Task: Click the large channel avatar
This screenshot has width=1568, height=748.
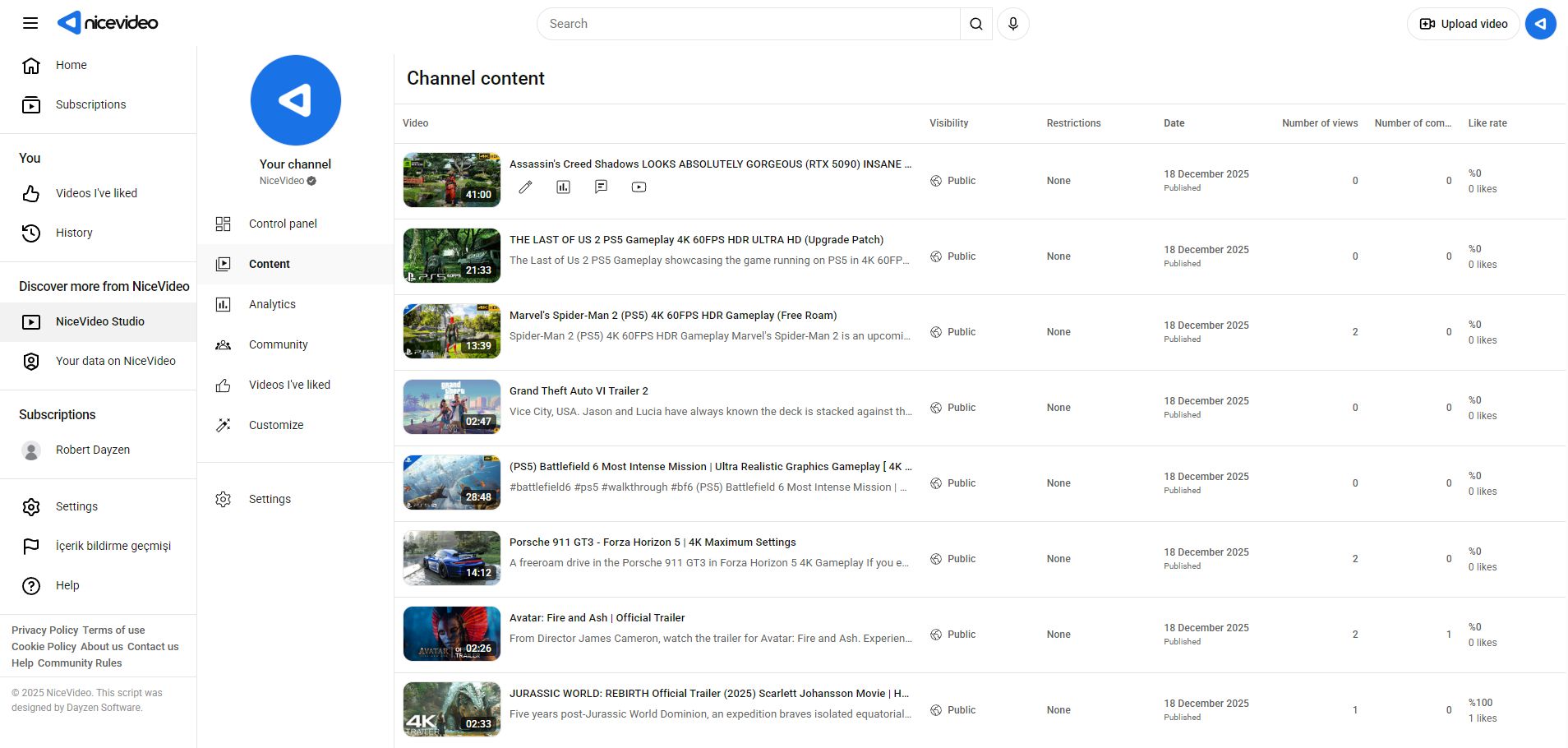Action: [x=296, y=100]
